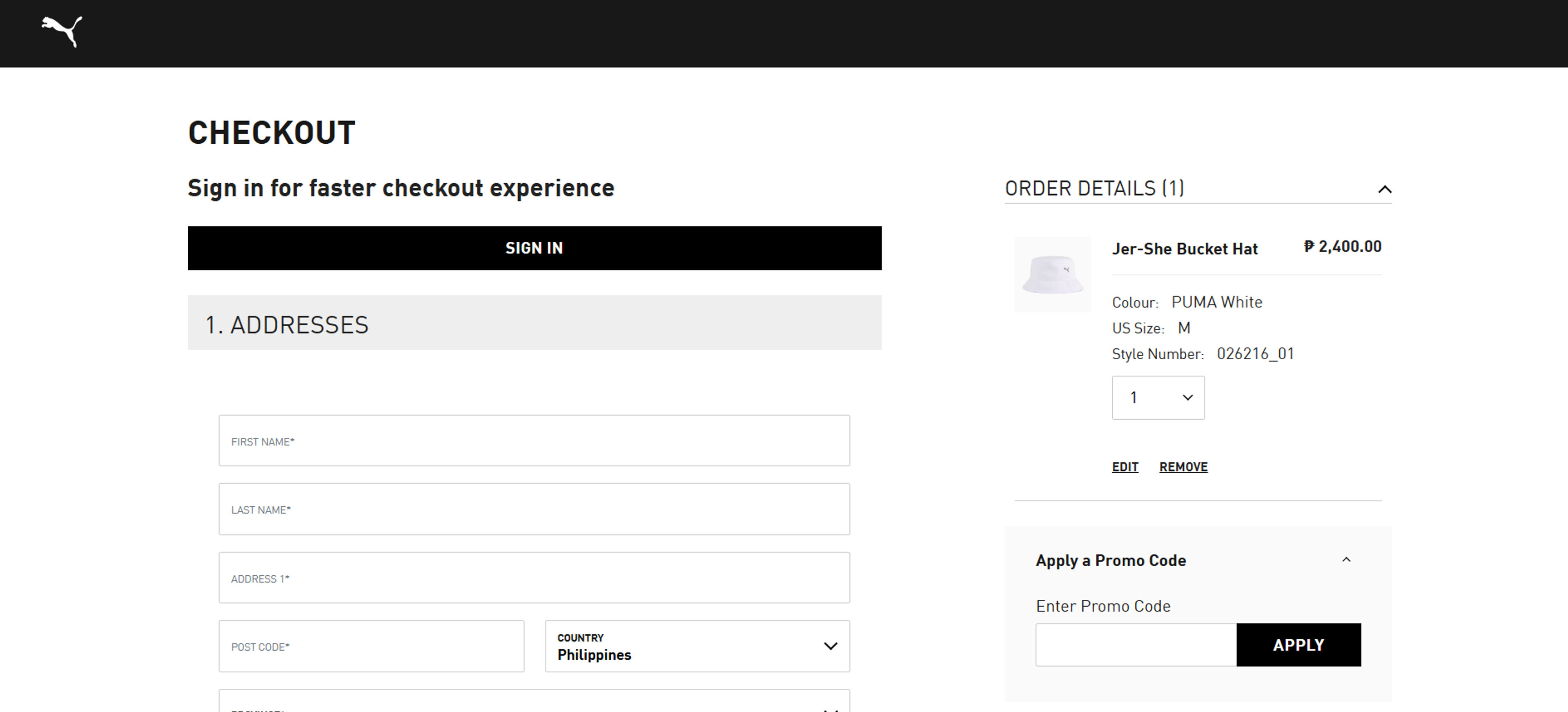Click the EDIT link for the item
The height and width of the screenshot is (712, 1568).
1125,467
